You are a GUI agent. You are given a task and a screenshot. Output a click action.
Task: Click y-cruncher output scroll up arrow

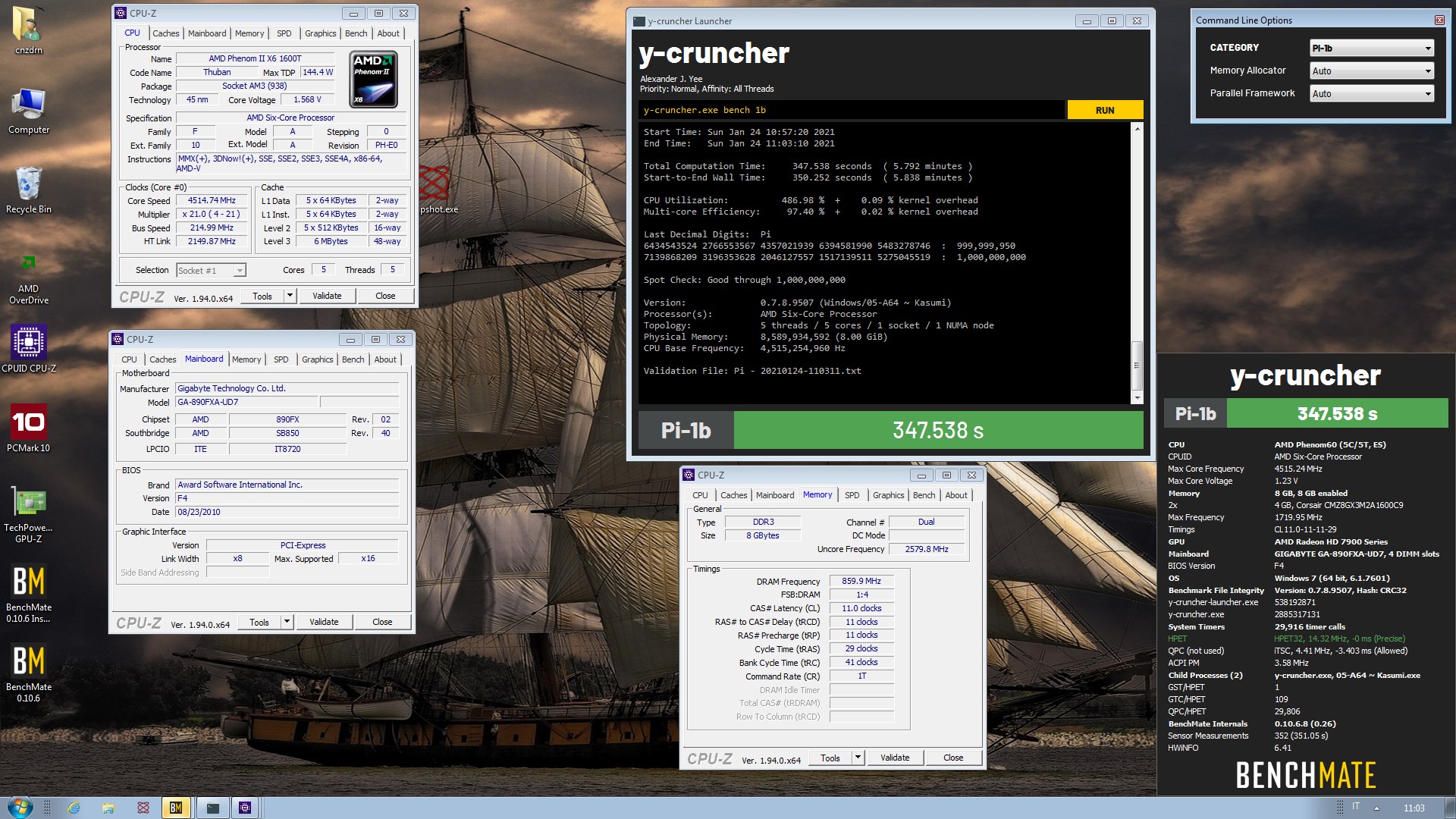click(x=1137, y=129)
